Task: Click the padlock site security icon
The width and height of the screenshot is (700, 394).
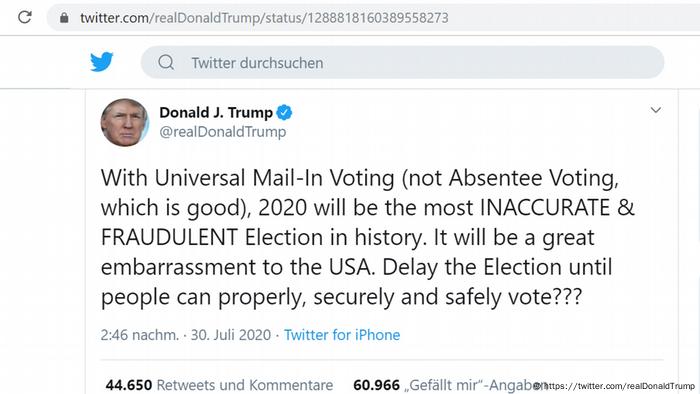Action: coord(64,17)
